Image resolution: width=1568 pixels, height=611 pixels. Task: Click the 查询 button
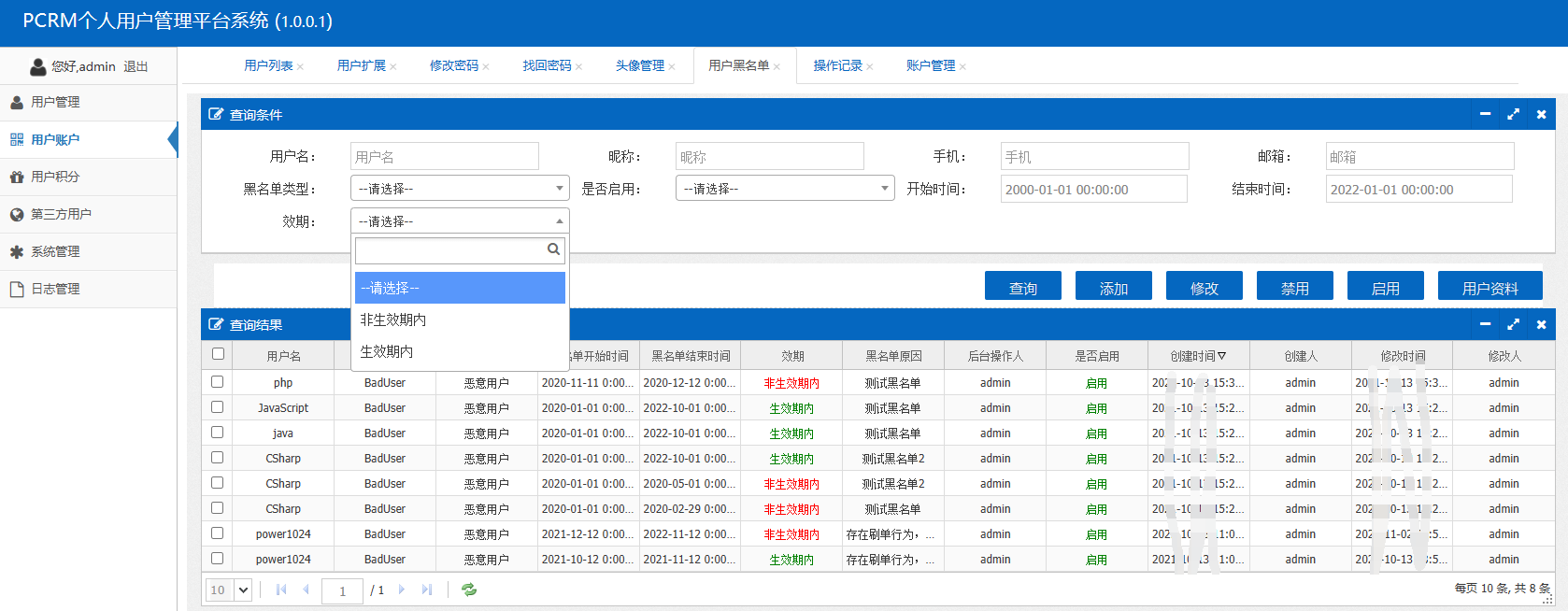tap(1022, 288)
